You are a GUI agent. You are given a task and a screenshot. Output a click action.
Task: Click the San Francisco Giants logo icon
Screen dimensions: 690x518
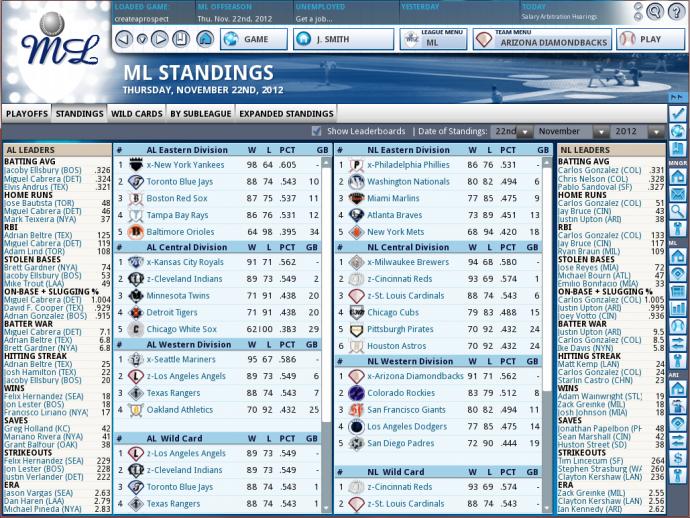point(356,410)
